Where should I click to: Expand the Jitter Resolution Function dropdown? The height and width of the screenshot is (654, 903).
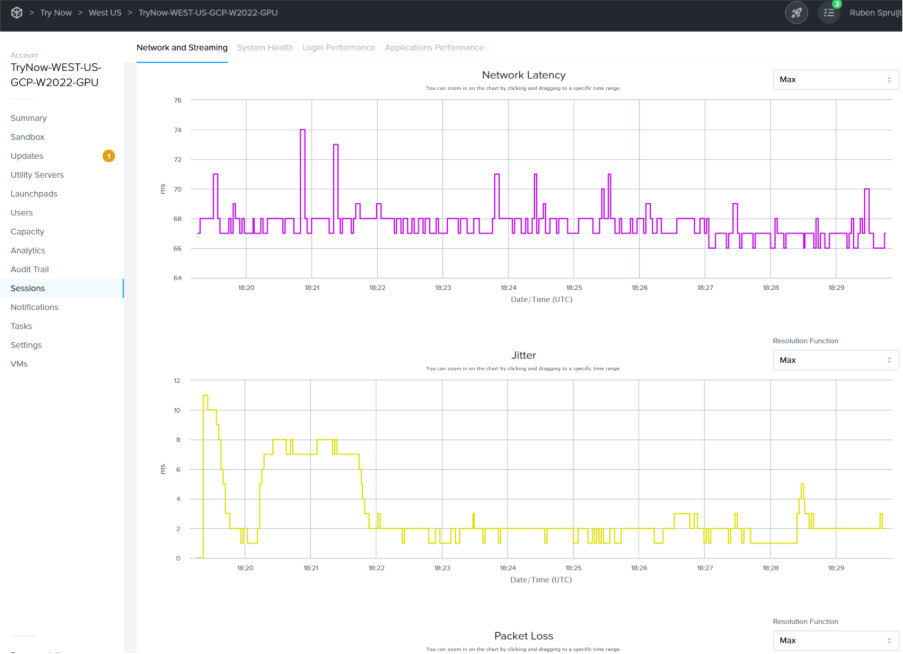pyautogui.click(x=835, y=360)
